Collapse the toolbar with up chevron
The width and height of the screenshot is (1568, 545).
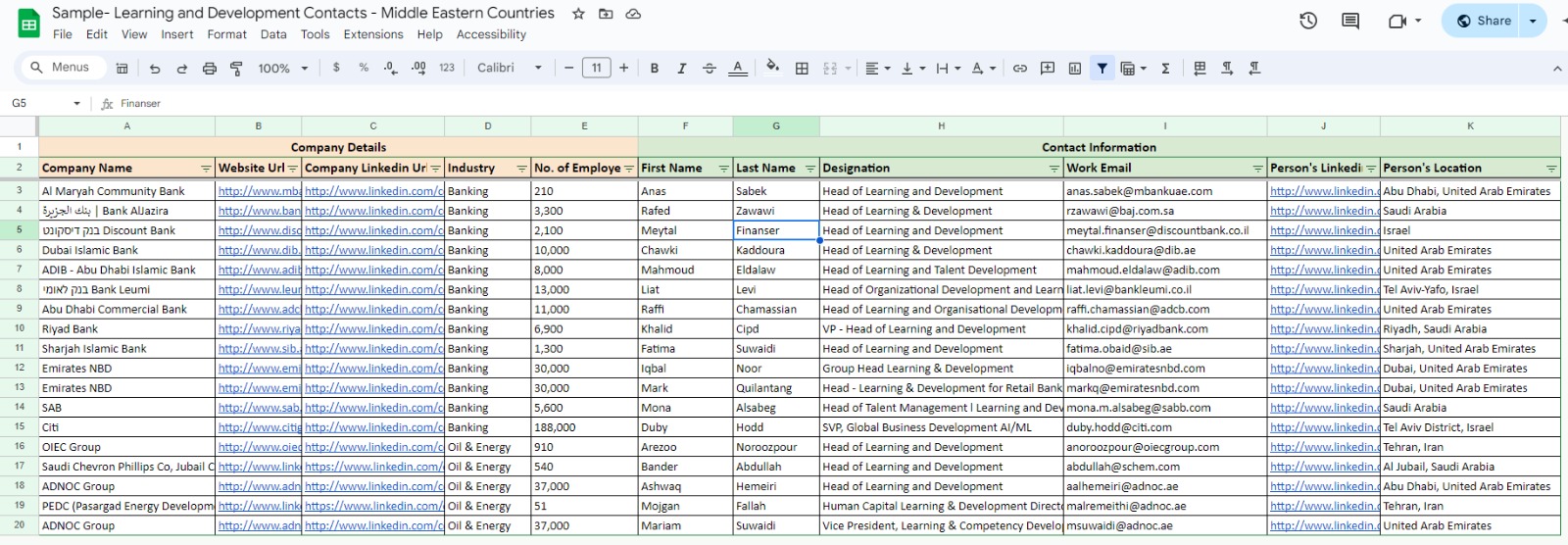click(x=1557, y=68)
